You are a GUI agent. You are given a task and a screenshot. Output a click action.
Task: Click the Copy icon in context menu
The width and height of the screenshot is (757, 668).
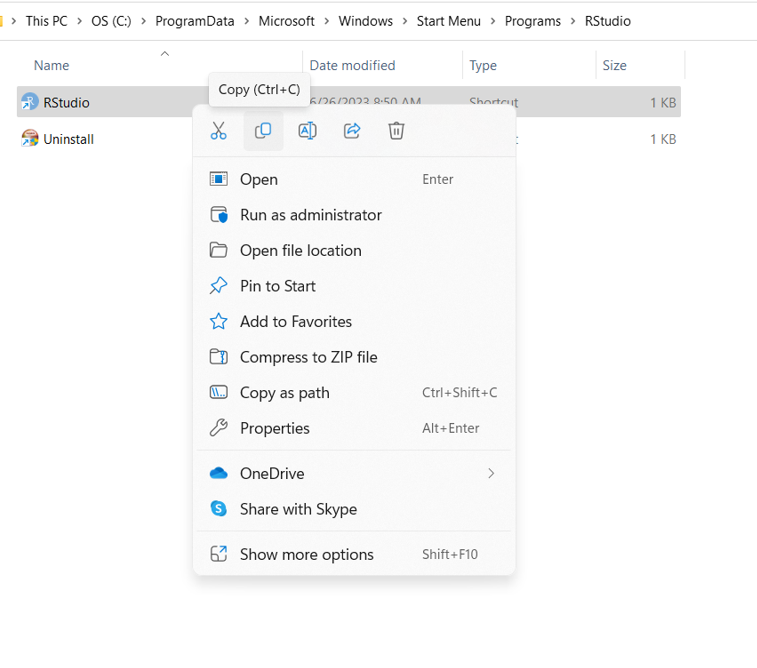pos(263,131)
